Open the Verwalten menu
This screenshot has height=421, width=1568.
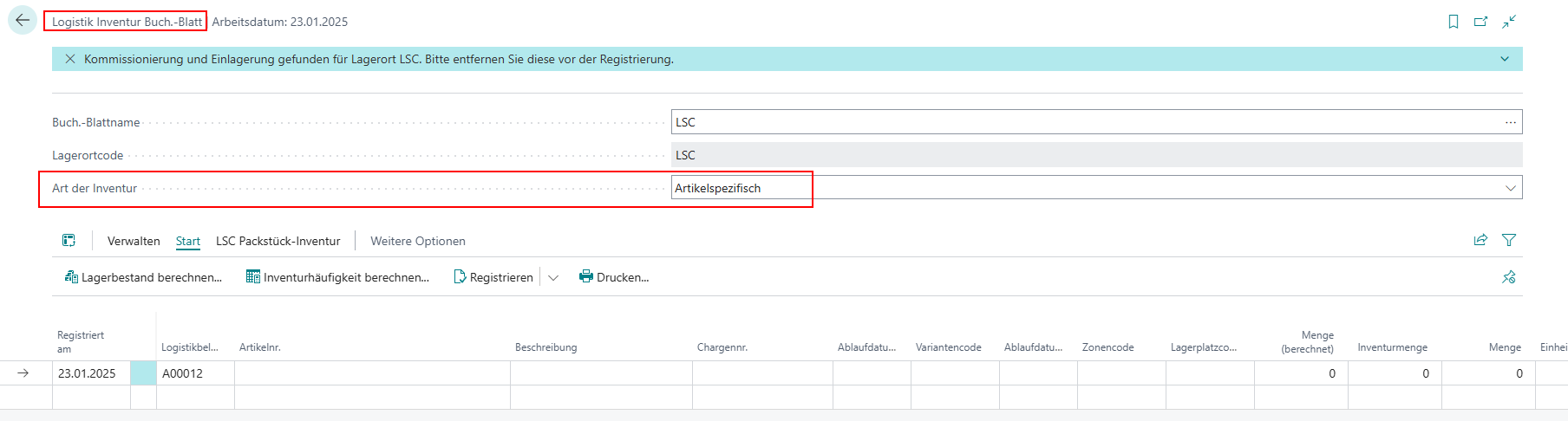point(134,241)
